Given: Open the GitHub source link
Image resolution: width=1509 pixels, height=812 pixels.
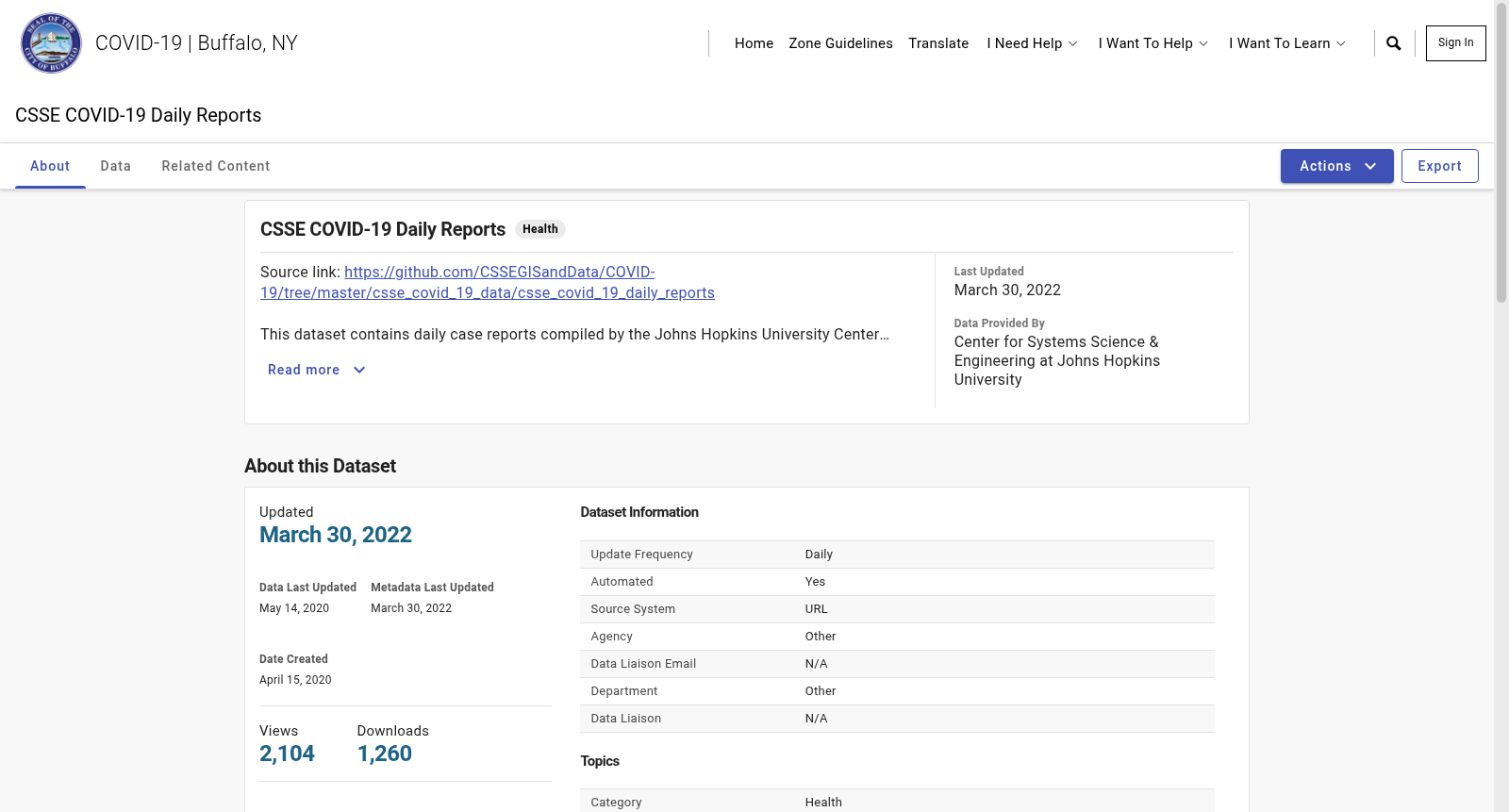Looking at the screenshot, I should pos(488,282).
